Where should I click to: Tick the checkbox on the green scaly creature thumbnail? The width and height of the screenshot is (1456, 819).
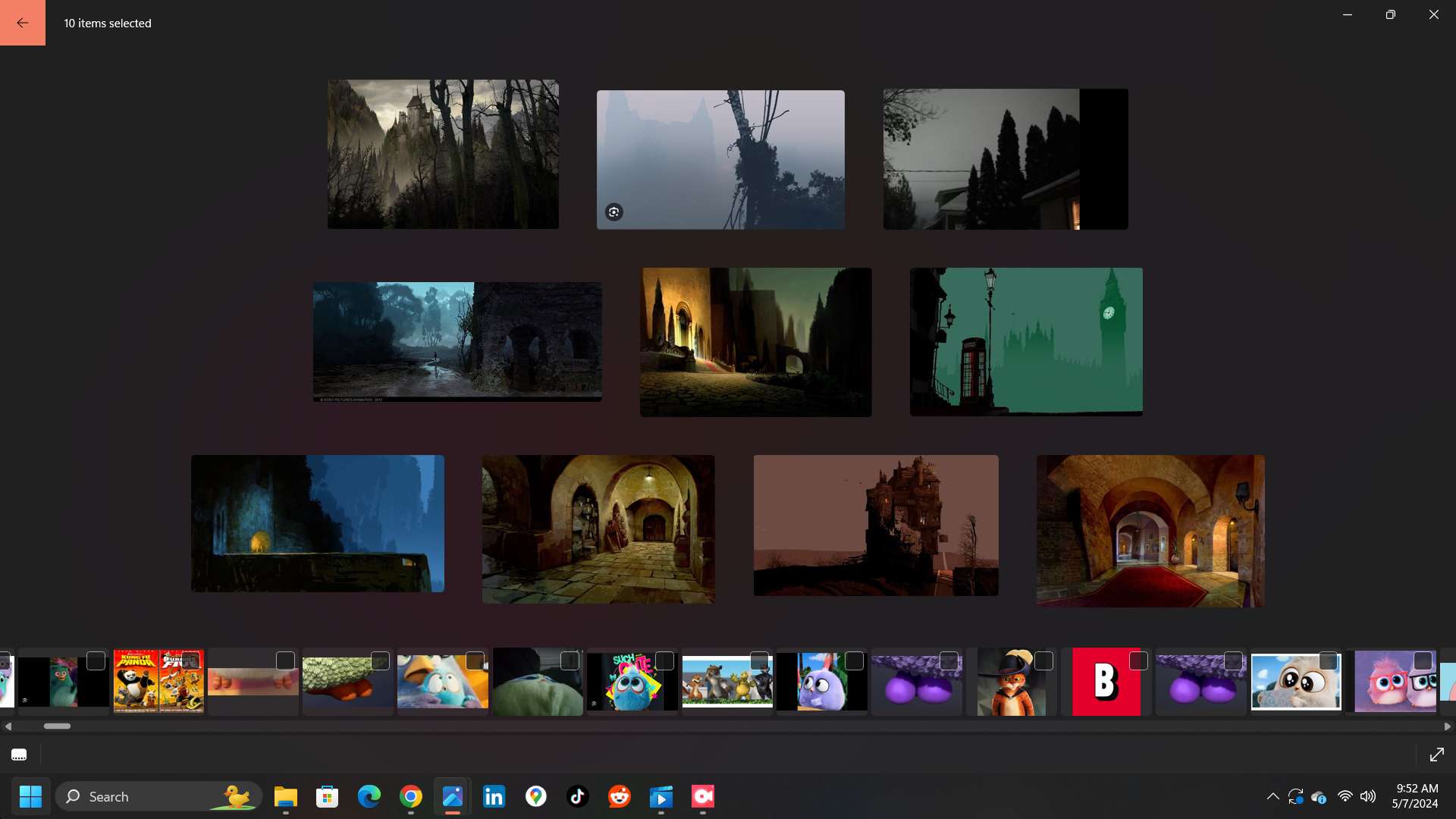click(x=380, y=661)
